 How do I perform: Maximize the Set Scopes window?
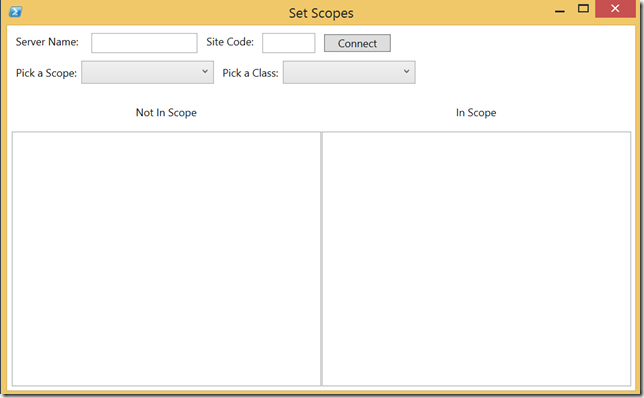(583, 9)
